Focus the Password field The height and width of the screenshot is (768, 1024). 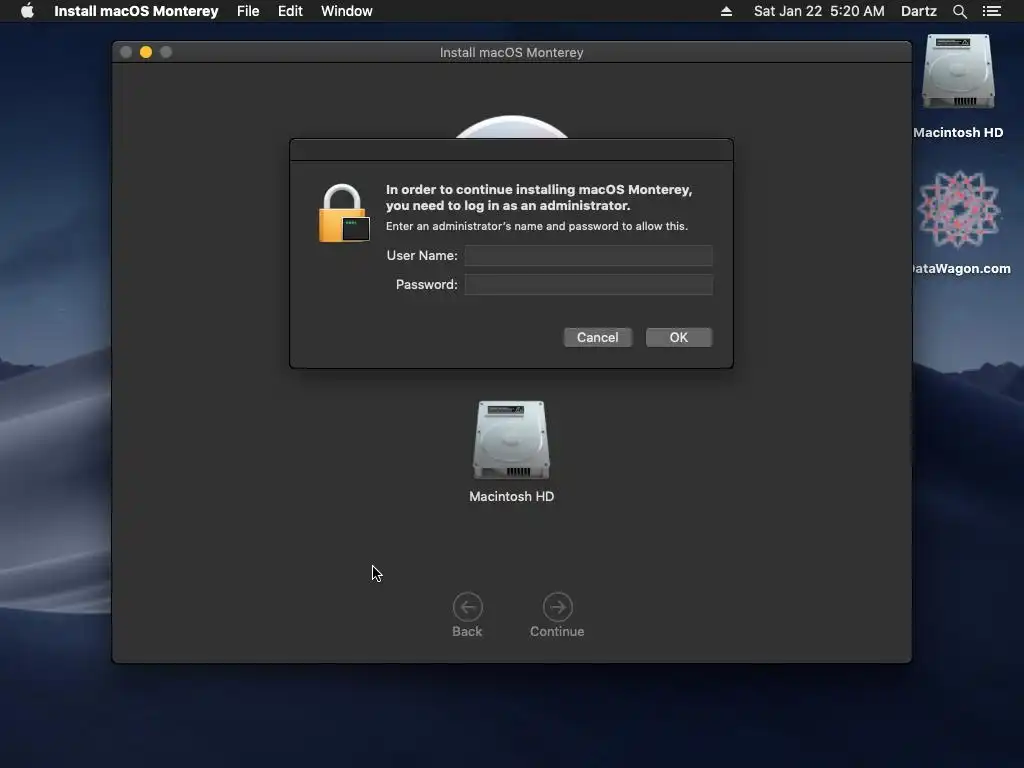588,284
